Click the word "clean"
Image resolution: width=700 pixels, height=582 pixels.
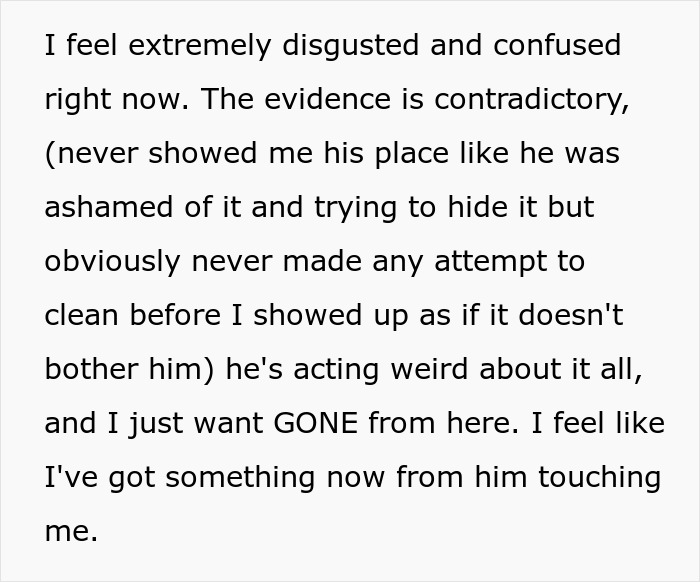click(79, 316)
